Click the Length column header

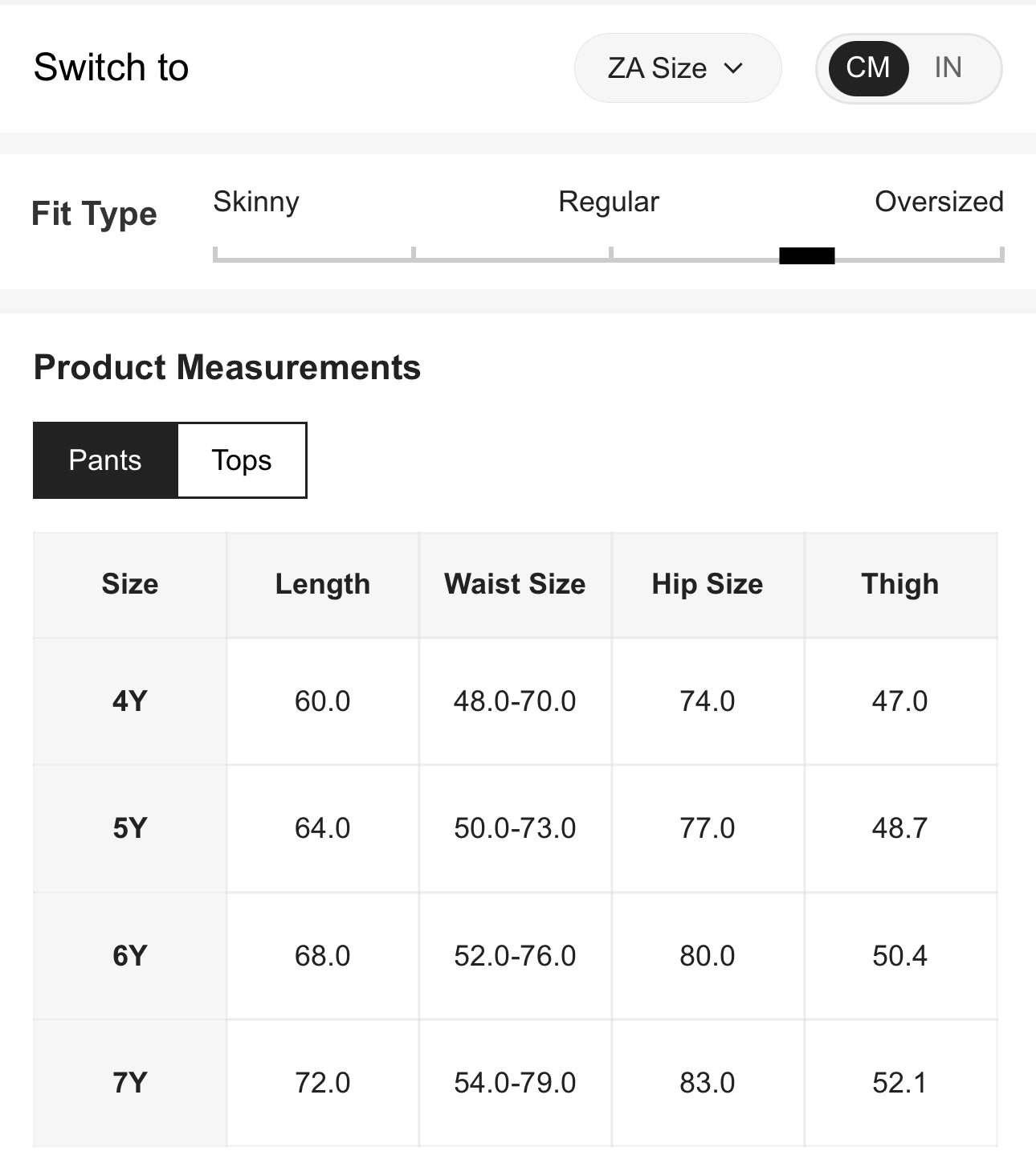(x=322, y=584)
